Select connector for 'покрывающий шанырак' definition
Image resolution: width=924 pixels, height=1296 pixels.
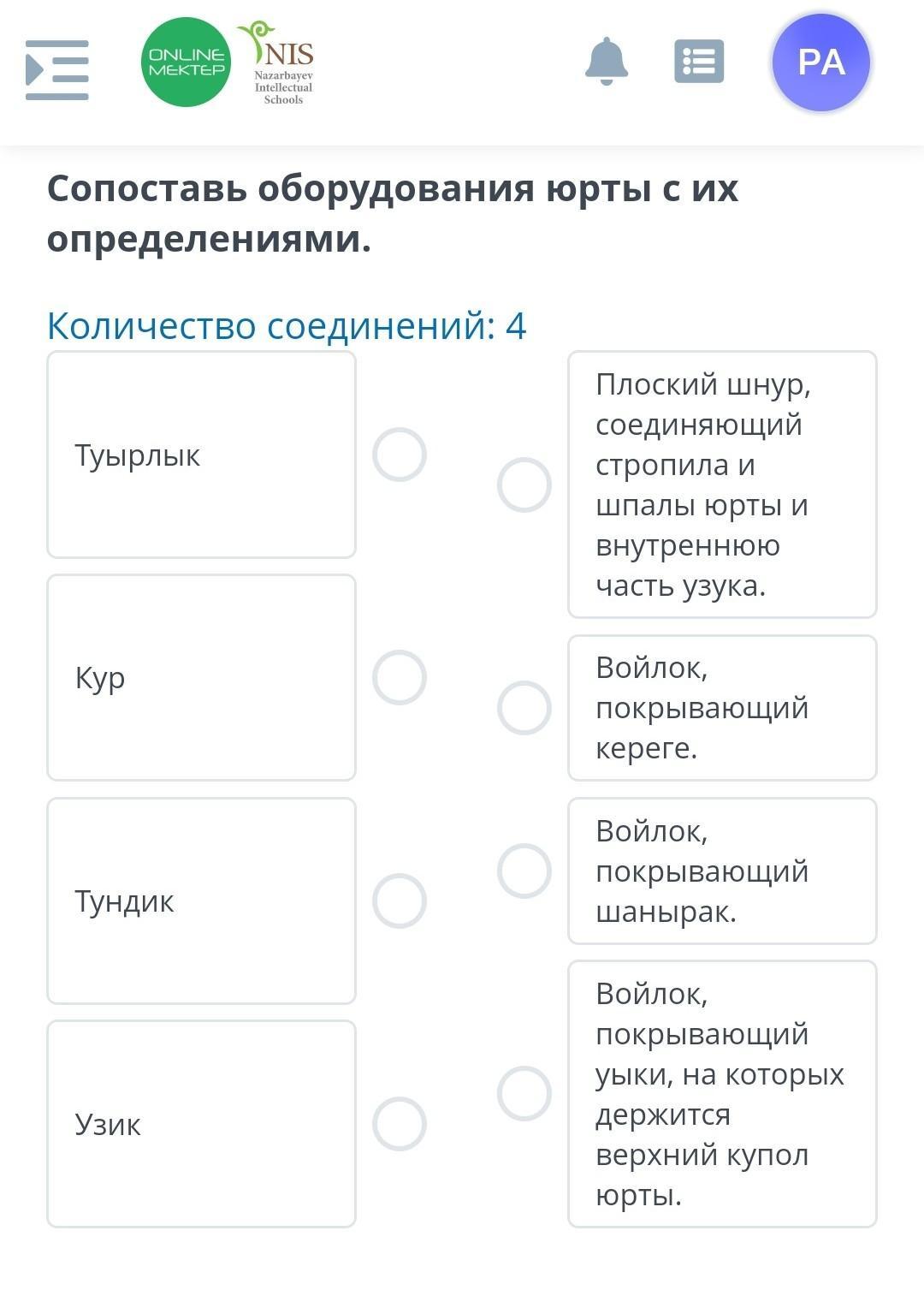tap(524, 871)
